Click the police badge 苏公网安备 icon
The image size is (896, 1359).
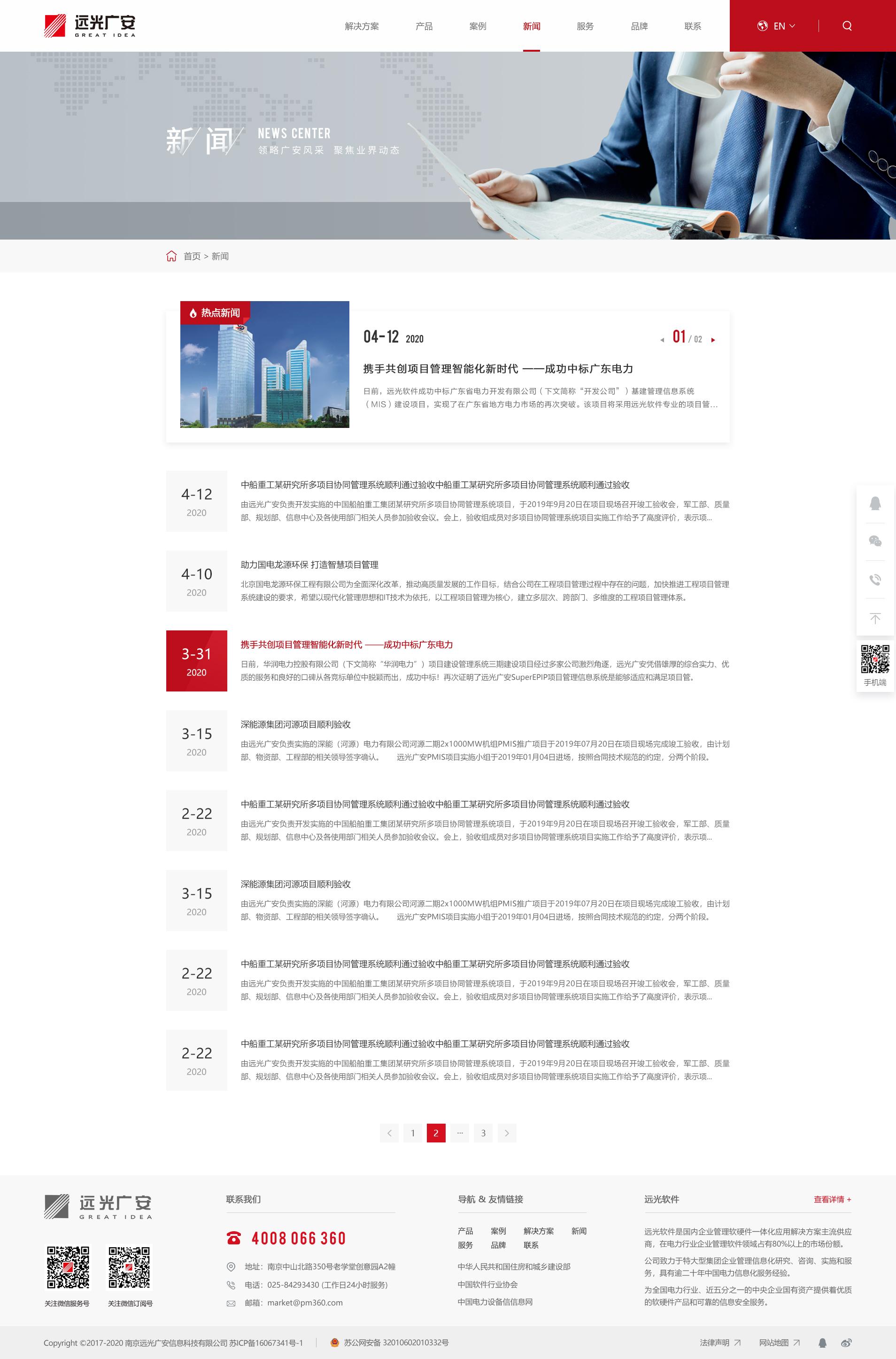pos(335,1343)
